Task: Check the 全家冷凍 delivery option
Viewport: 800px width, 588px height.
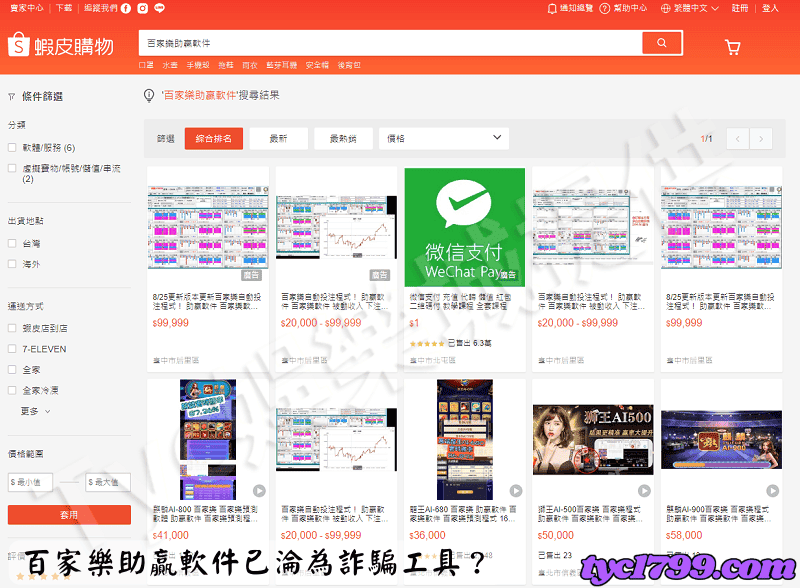Action: pyautogui.click(x=12, y=390)
